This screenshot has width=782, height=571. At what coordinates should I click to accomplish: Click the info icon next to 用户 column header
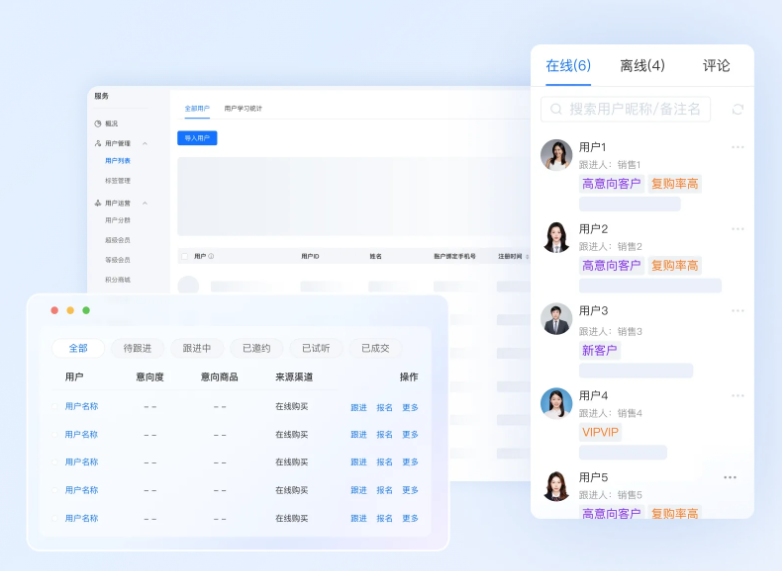click(211, 256)
